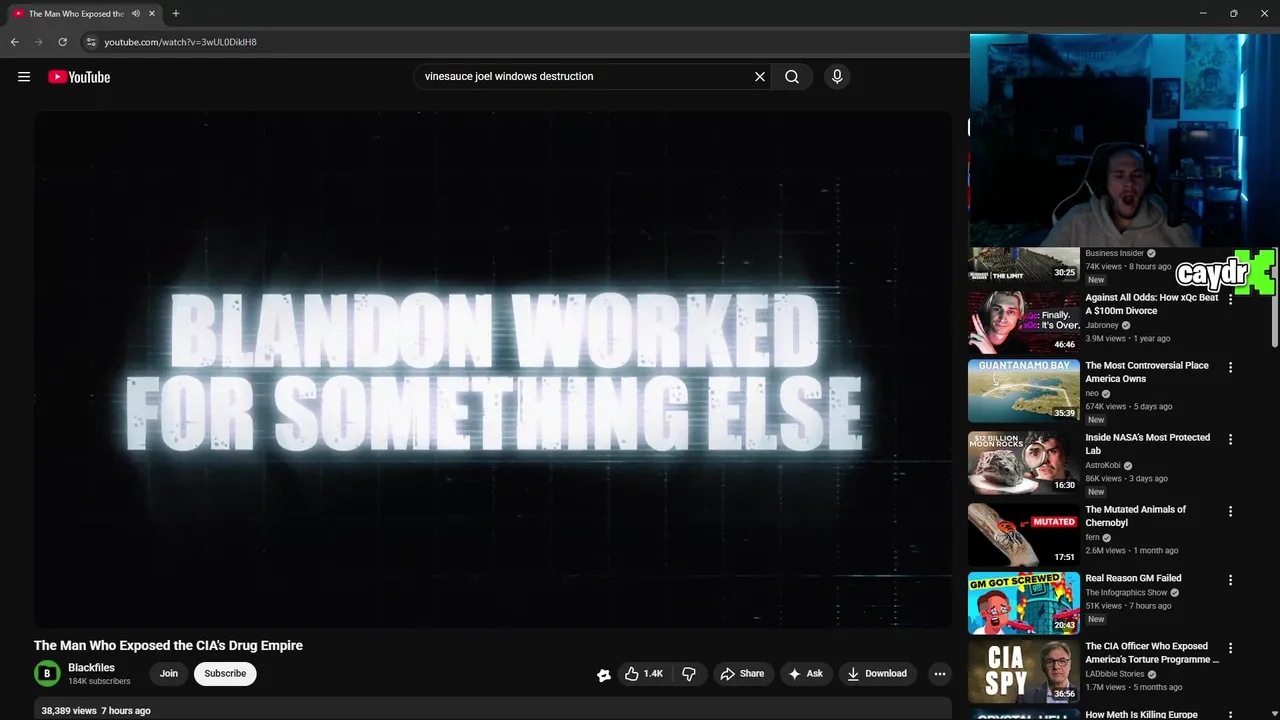
Task: Join the Blackfiles channel membership
Action: click(x=169, y=674)
